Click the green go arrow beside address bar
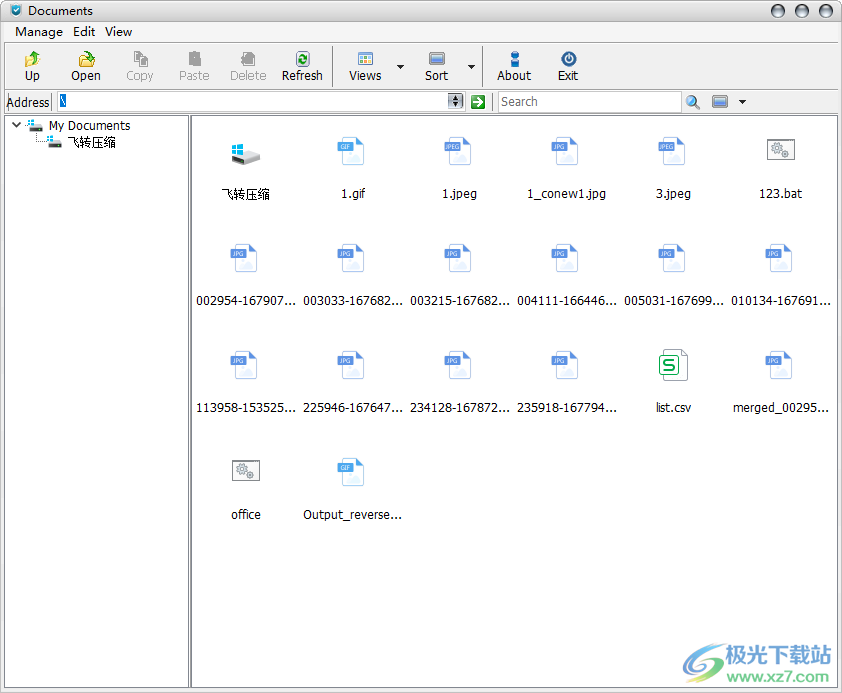The width and height of the screenshot is (842, 693). (x=478, y=101)
